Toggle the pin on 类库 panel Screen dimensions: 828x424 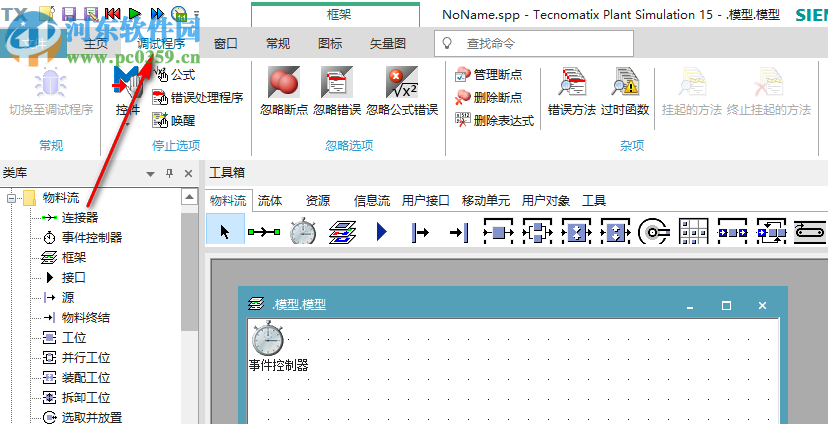click(170, 173)
